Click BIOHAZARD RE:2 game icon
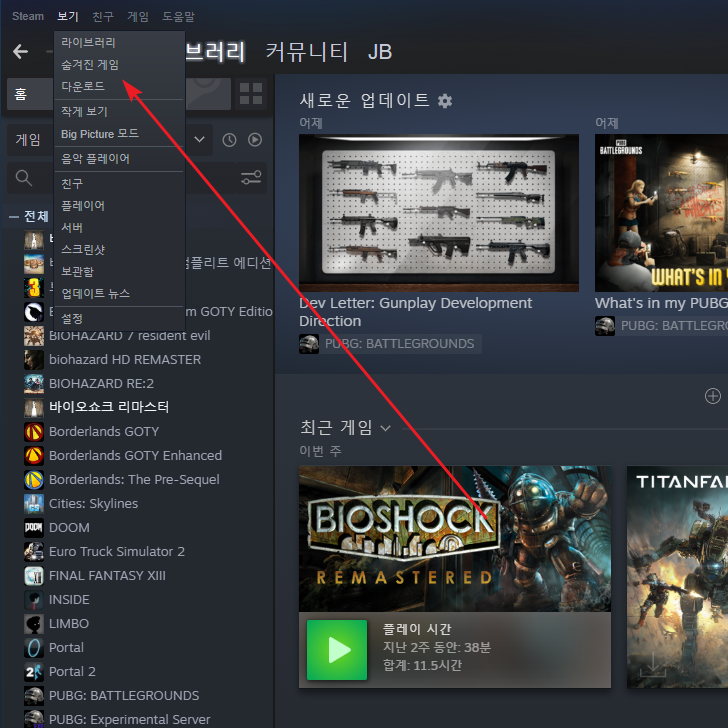Viewport: 728px width, 728px height. click(x=34, y=384)
